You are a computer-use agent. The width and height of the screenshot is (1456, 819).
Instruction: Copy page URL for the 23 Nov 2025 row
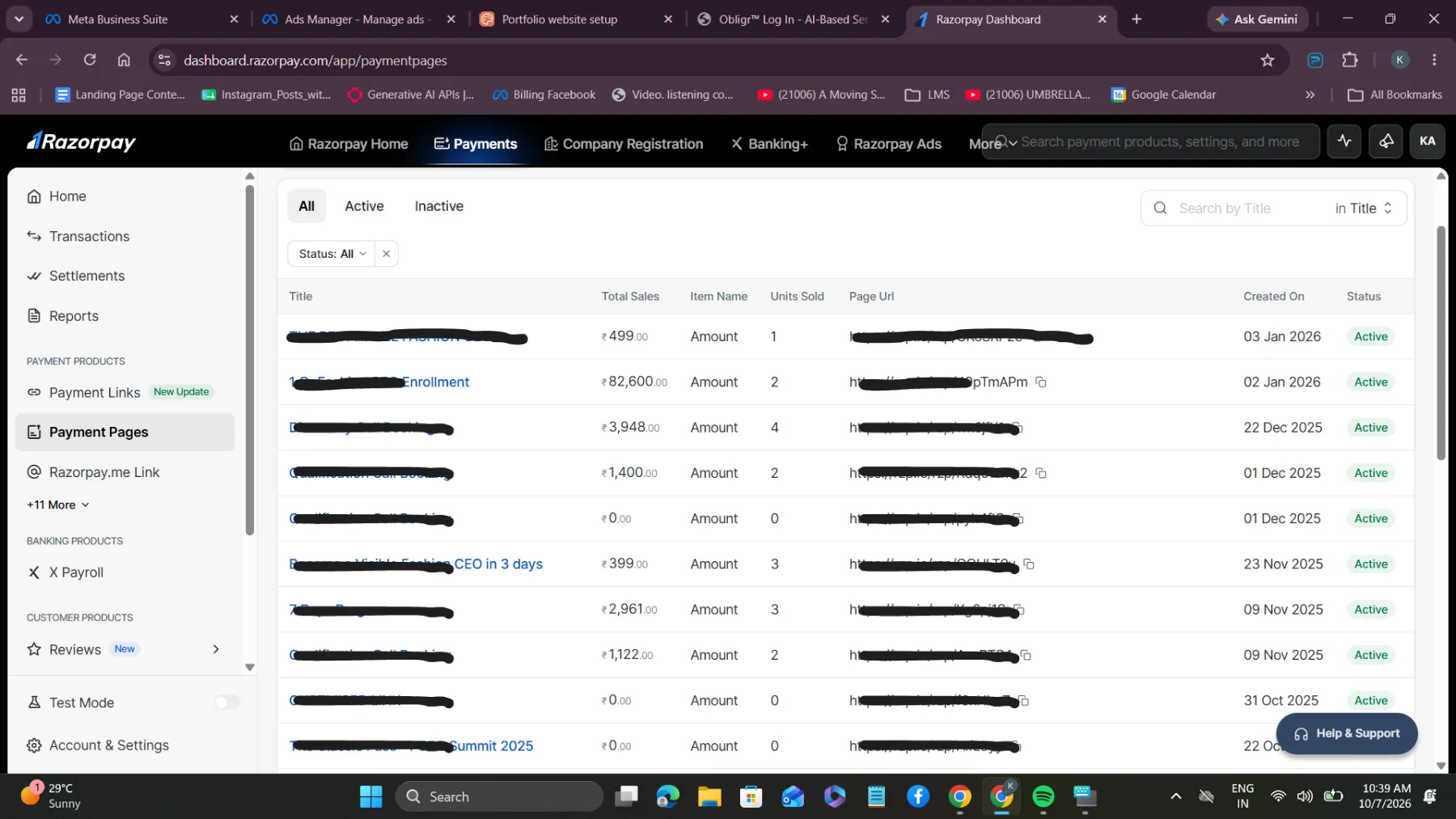click(x=1029, y=564)
